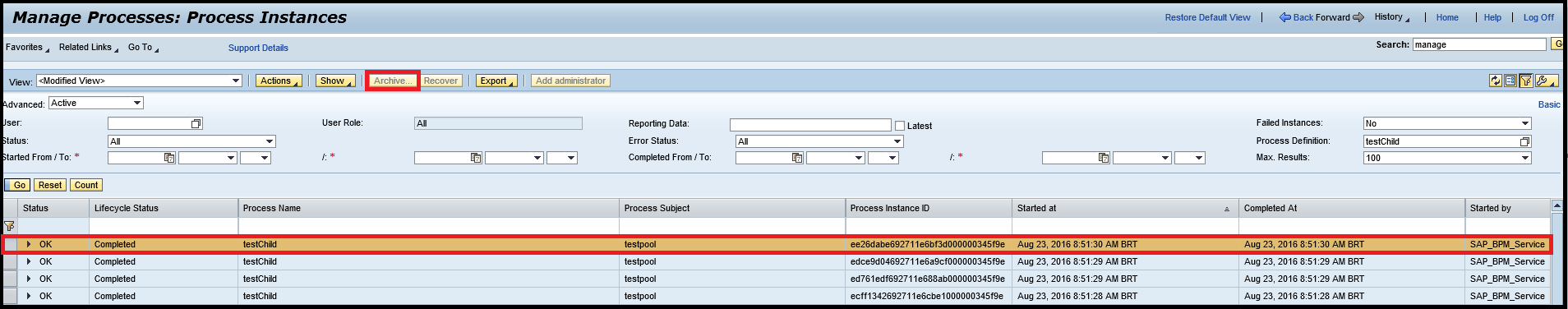Open calendar picker for Completed From date

pos(796,158)
